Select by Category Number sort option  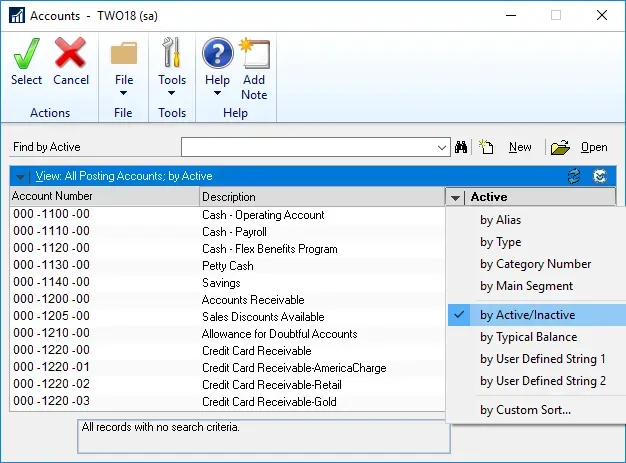click(x=535, y=264)
